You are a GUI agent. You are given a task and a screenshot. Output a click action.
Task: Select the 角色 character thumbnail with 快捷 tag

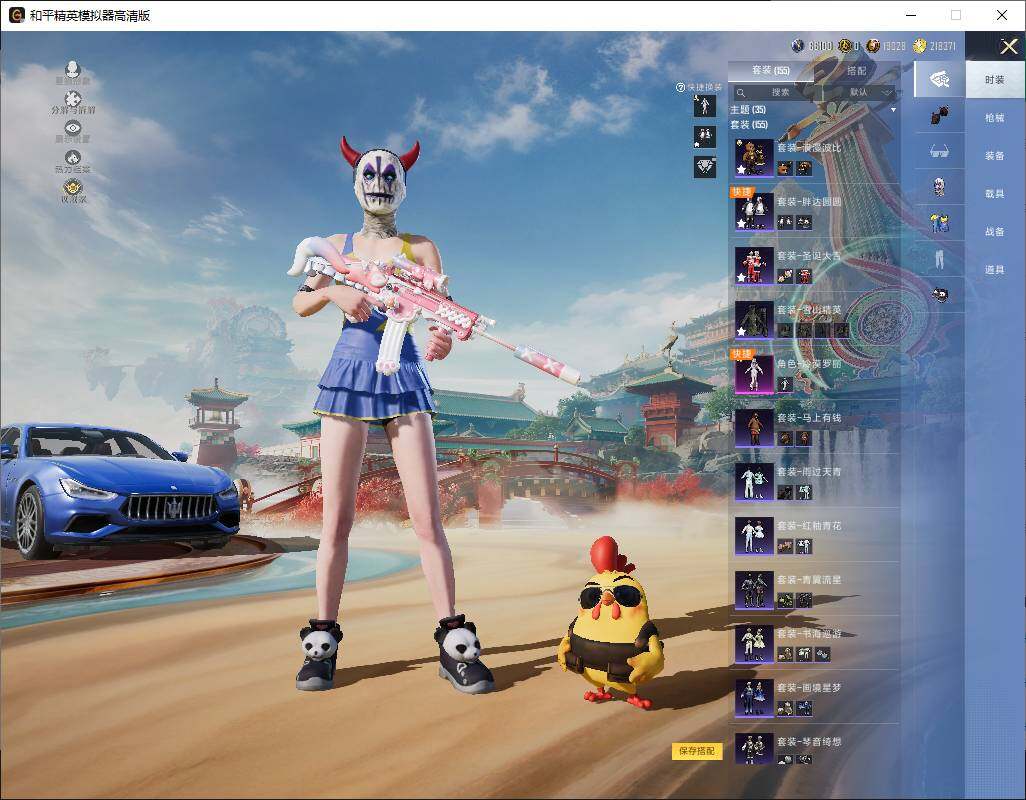click(754, 374)
